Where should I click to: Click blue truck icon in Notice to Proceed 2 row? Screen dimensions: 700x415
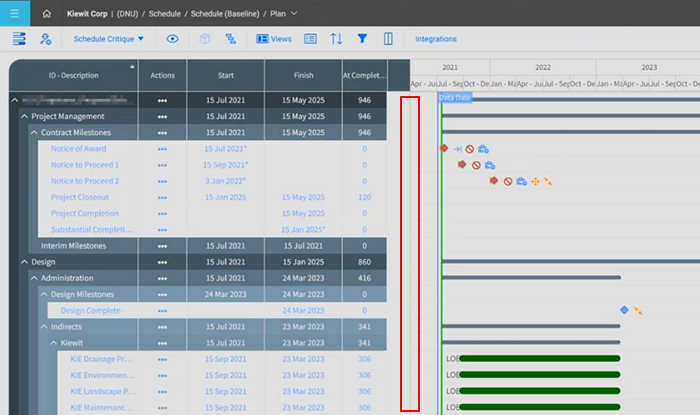(x=521, y=181)
